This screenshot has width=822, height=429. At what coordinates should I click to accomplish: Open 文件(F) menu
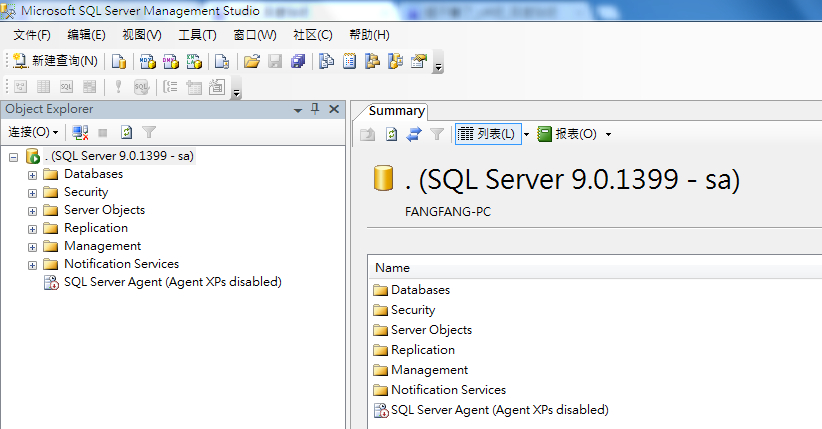tap(32, 35)
